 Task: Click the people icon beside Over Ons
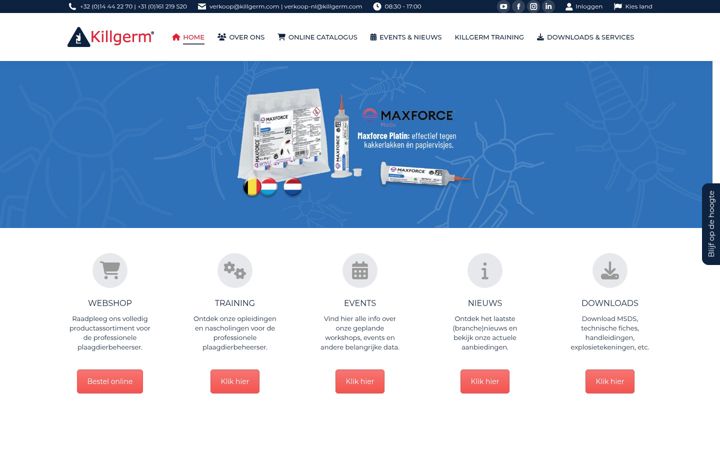222,37
